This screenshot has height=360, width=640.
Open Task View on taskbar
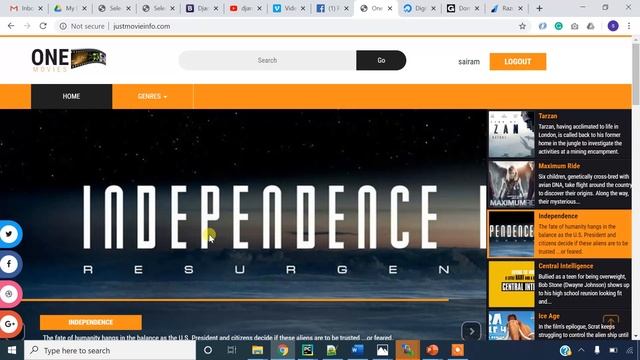pos(232,350)
